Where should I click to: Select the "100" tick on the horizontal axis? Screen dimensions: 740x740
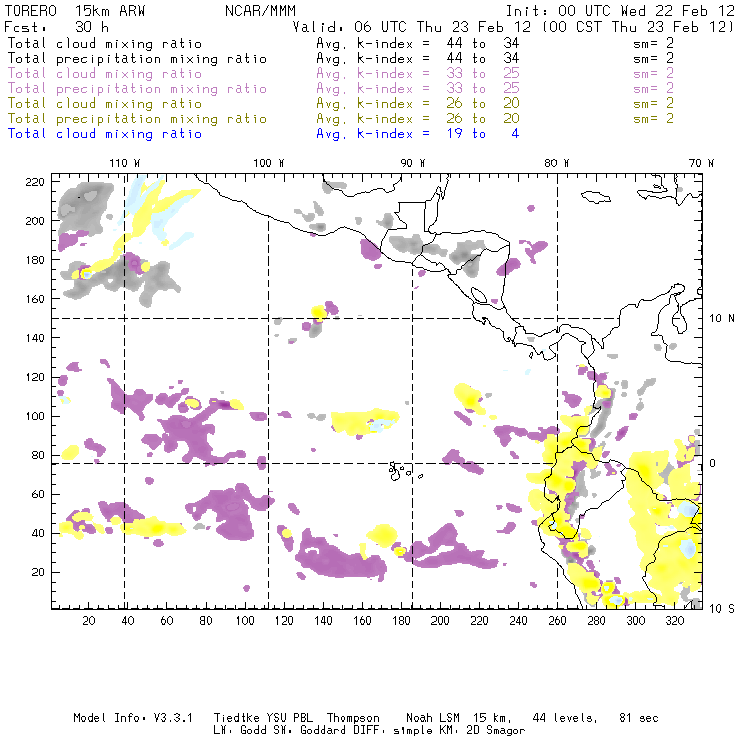245,621
